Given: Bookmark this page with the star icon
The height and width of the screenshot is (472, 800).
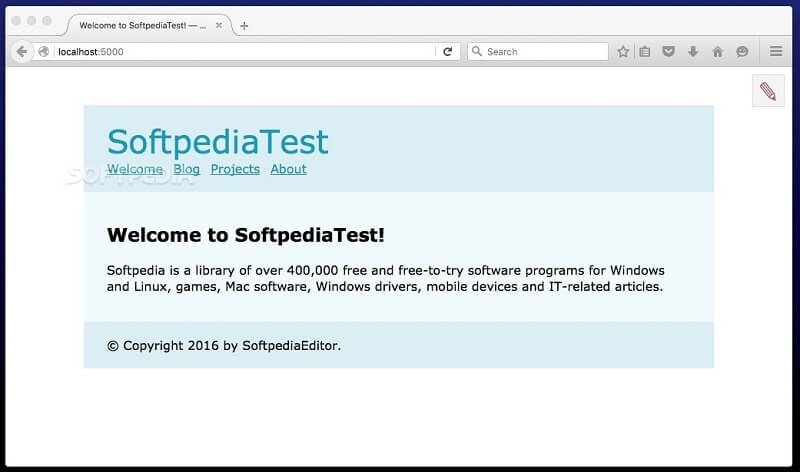Looking at the screenshot, I should click(x=623, y=52).
